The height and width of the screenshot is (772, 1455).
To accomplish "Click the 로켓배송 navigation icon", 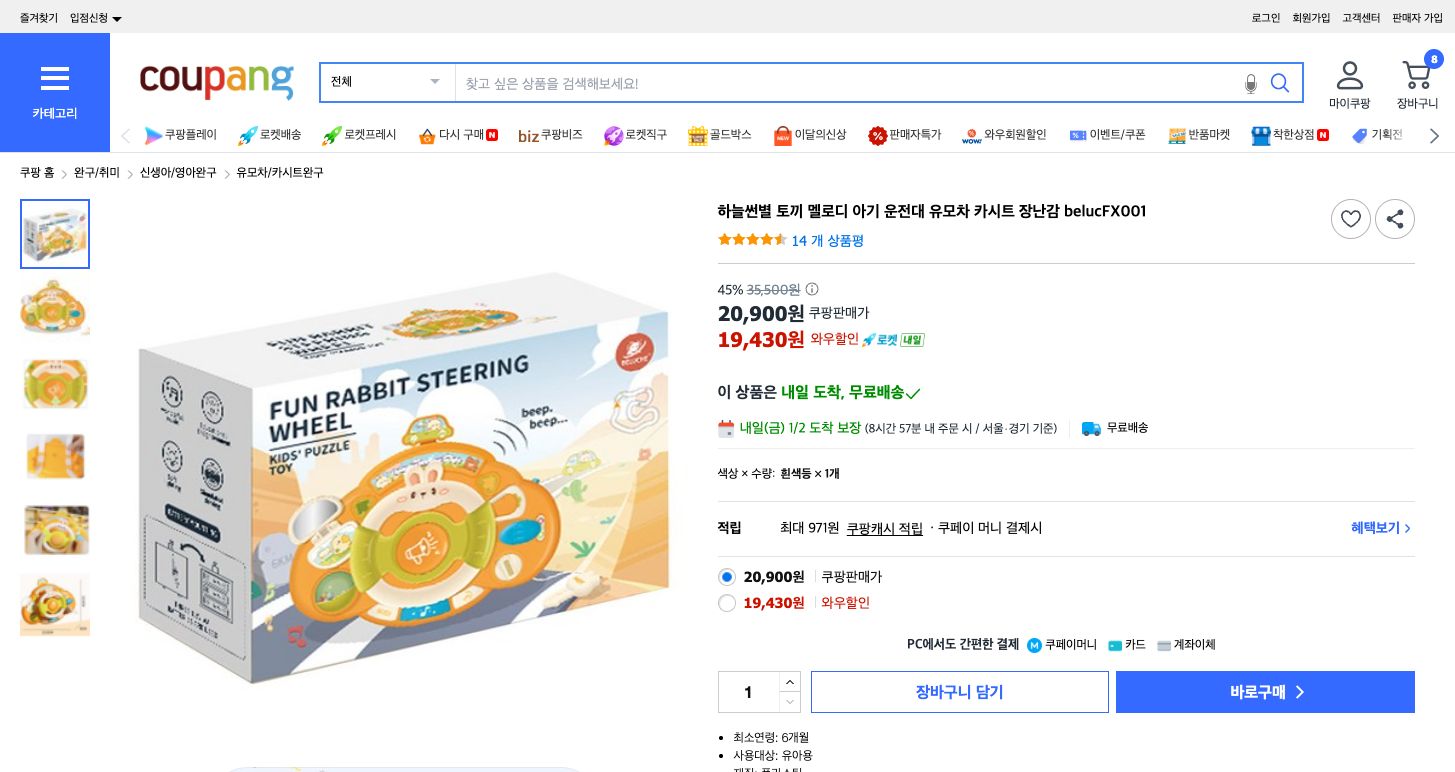I will click(x=246, y=135).
